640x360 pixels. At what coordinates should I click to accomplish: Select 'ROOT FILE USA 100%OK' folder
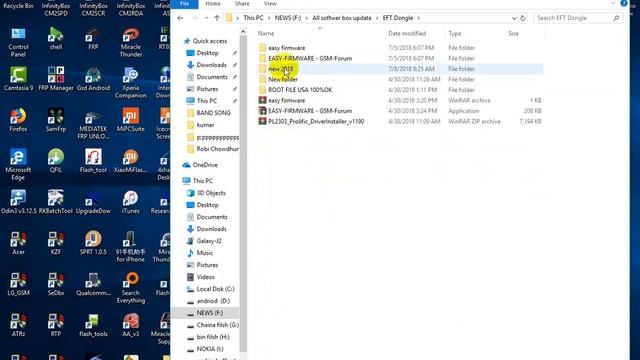tap(300, 90)
